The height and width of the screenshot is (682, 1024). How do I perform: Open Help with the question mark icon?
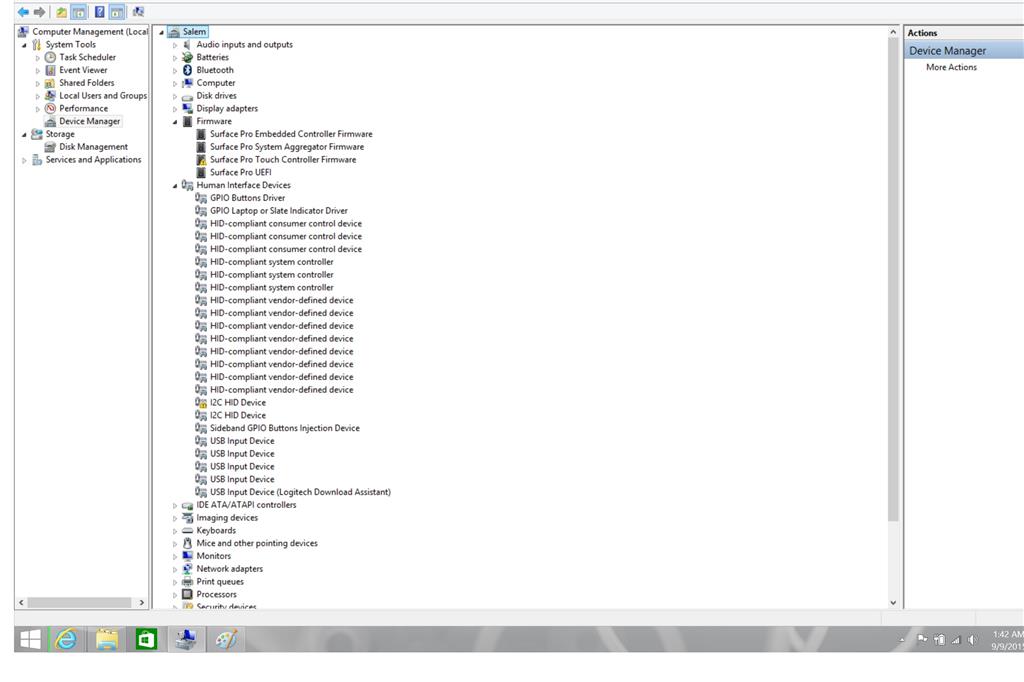click(99, 12)
